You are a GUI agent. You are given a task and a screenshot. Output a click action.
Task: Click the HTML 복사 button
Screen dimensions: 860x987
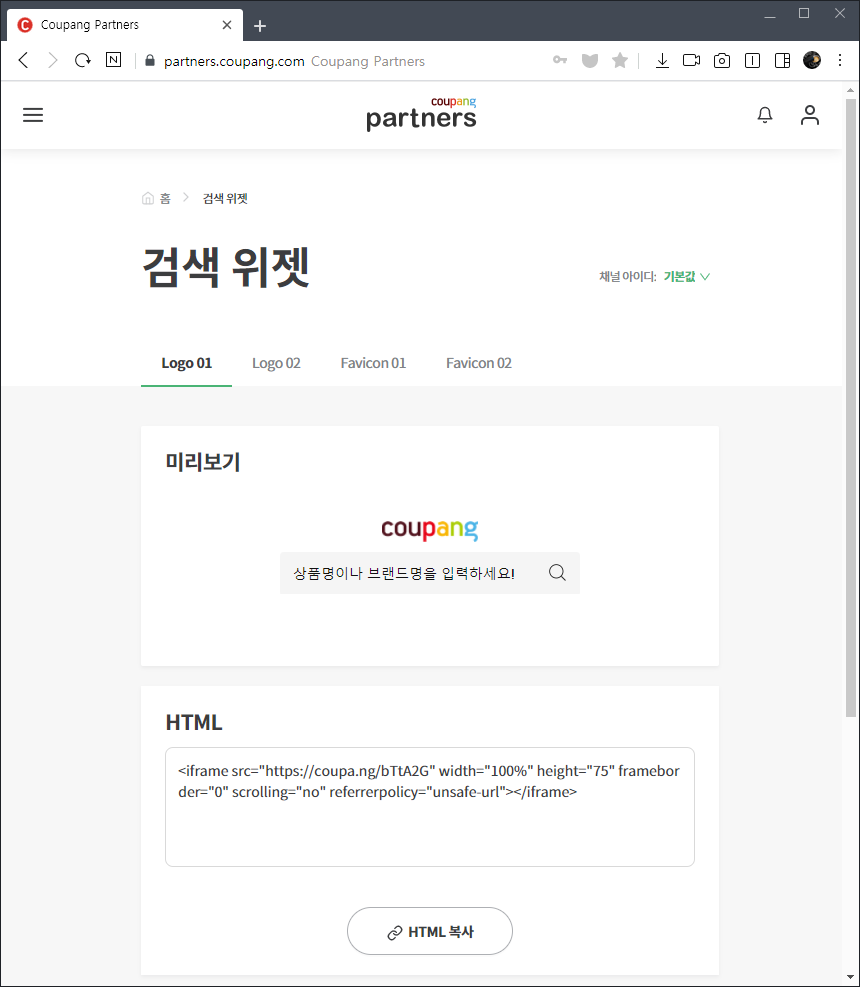(430, 931)
